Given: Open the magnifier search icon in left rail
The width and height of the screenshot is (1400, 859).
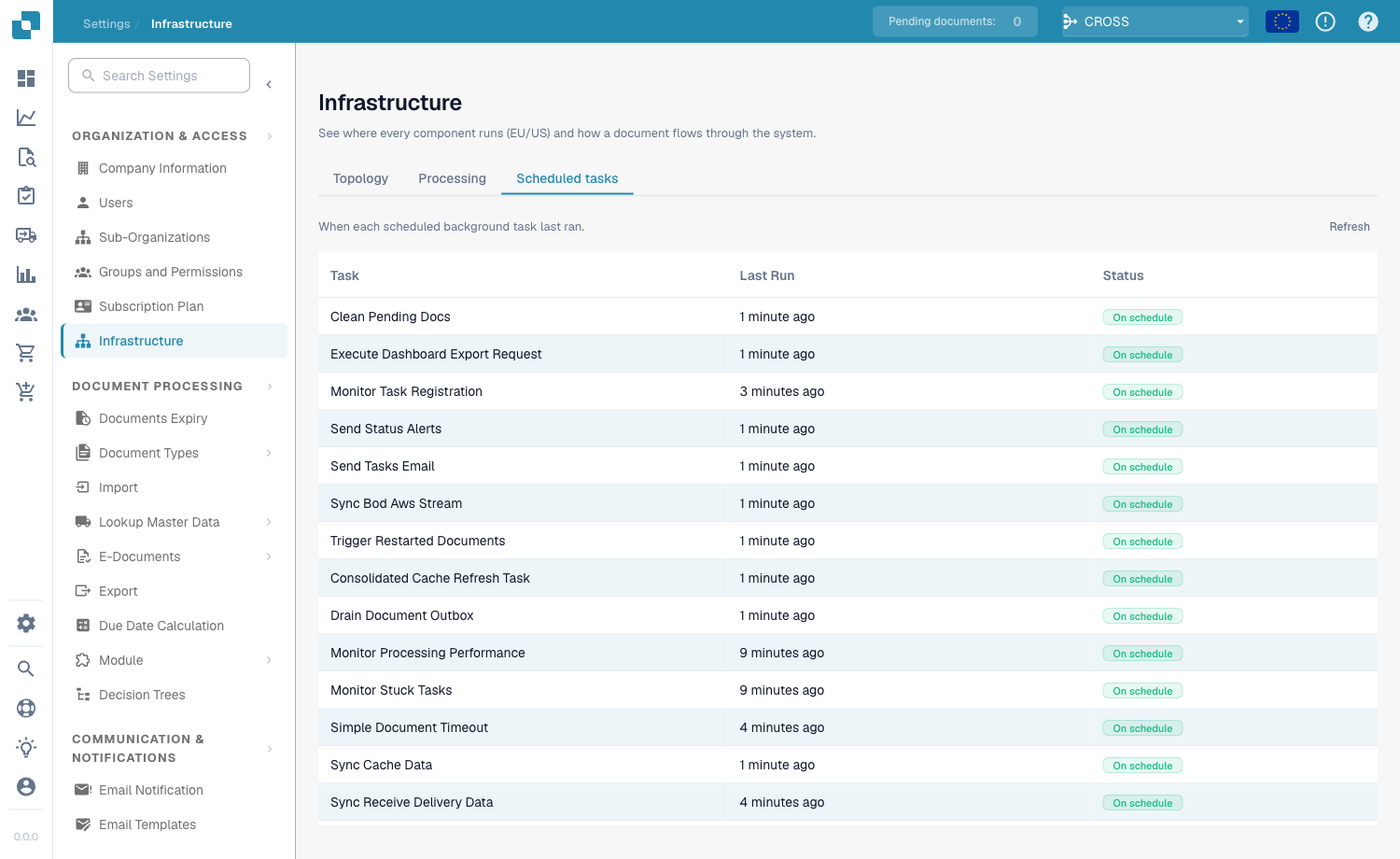Looking at the screenshot, I should pos(26,669).
